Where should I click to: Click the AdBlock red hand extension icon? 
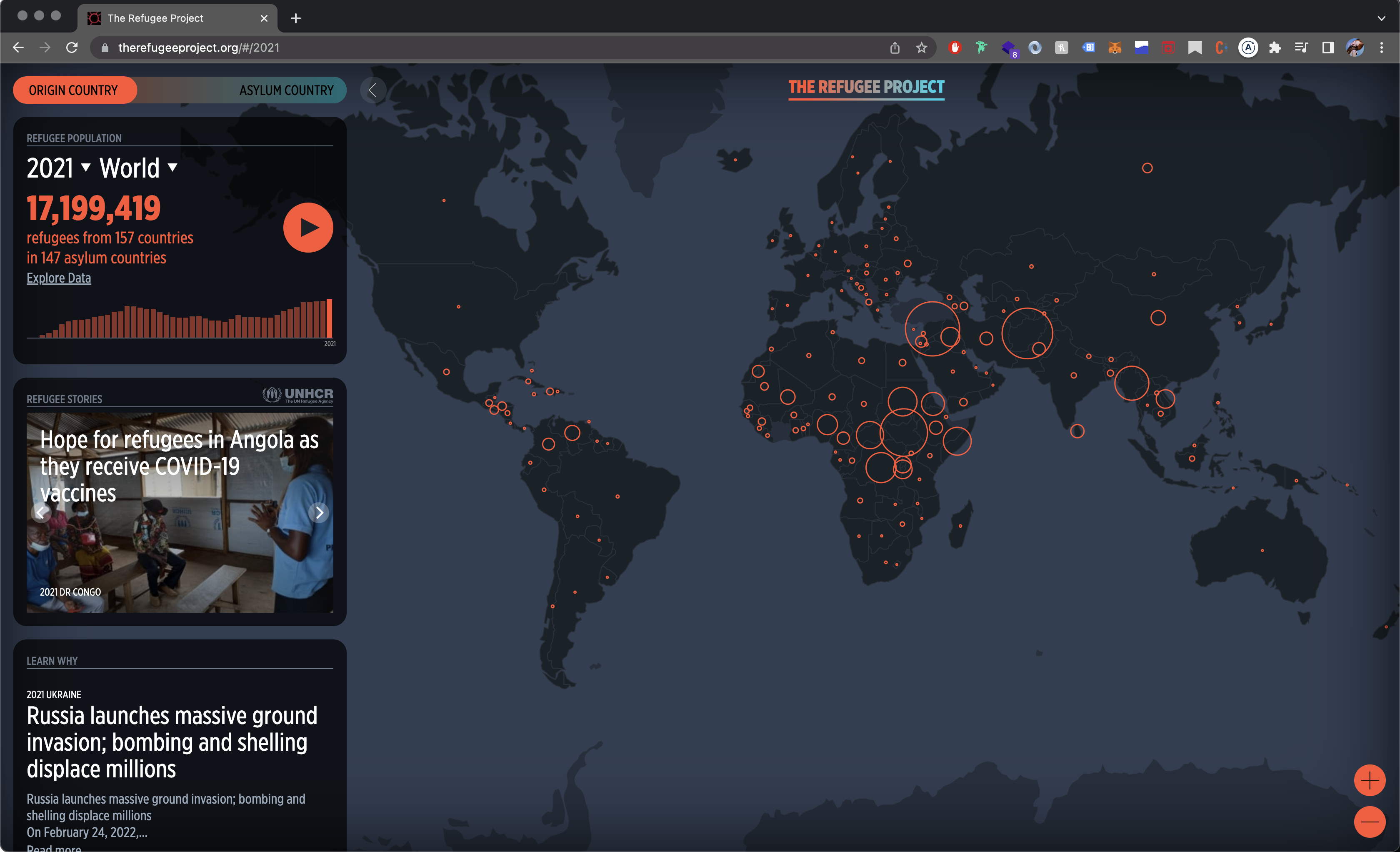point(955,48)
